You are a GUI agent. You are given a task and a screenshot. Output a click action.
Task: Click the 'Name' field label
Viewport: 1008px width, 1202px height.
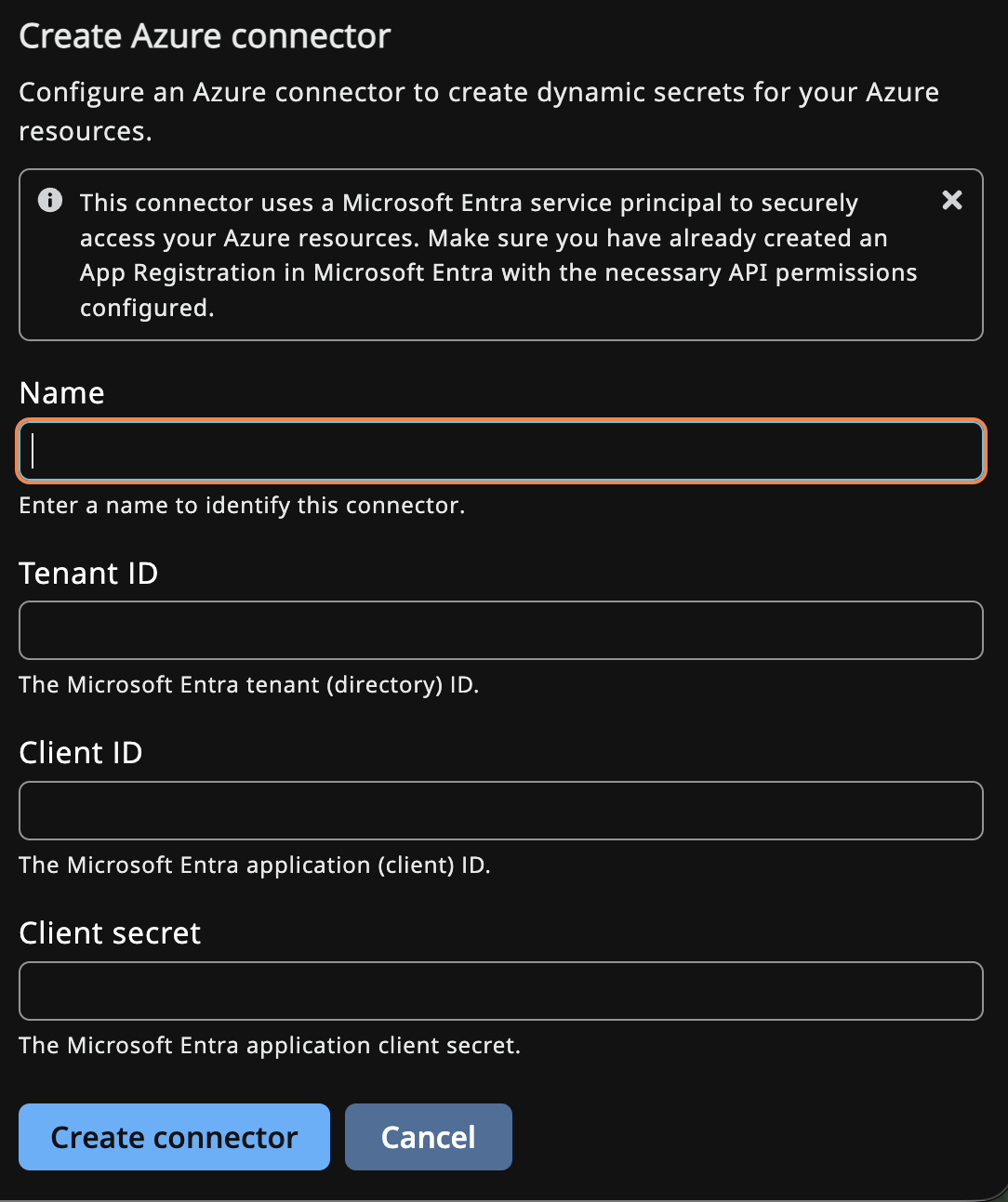[61, 393]
